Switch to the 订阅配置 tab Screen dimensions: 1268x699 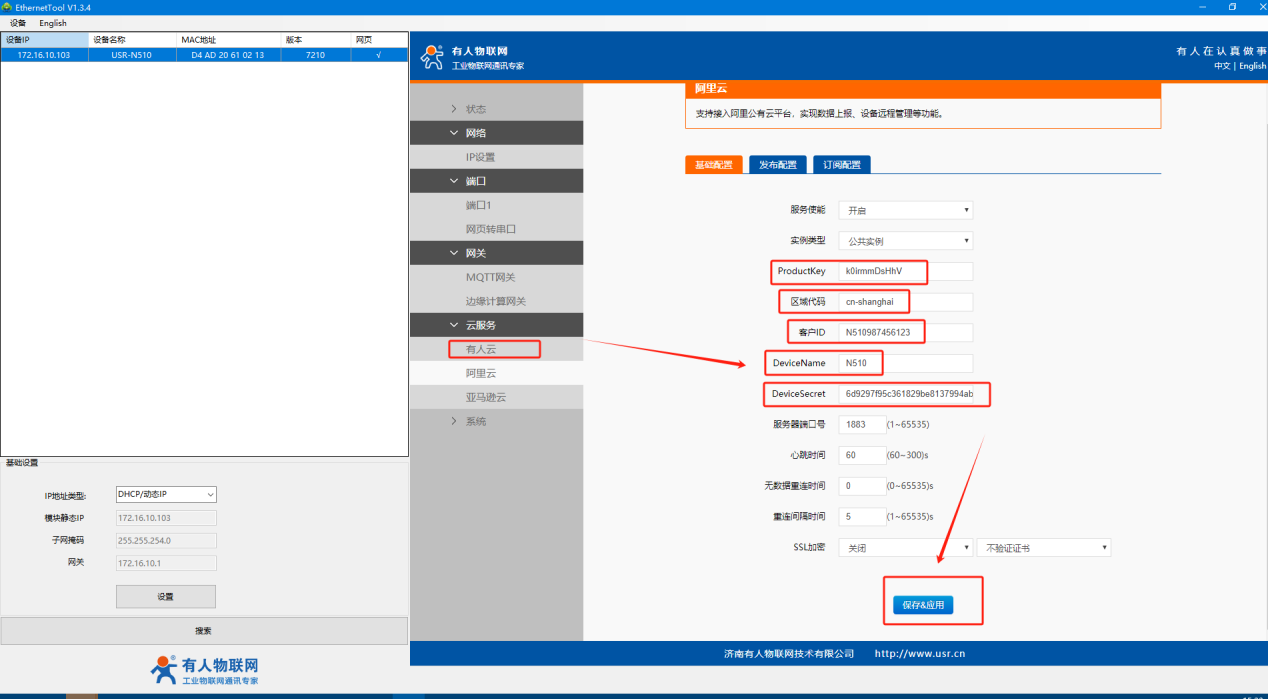(x=841, y=165)
